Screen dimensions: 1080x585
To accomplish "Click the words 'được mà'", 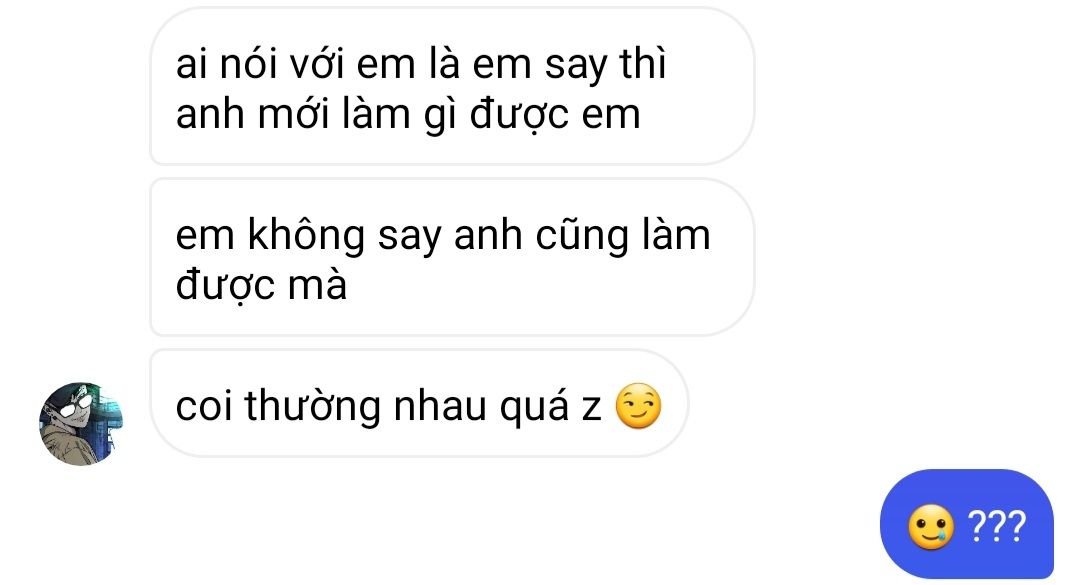I will click(x=261, y=285).
